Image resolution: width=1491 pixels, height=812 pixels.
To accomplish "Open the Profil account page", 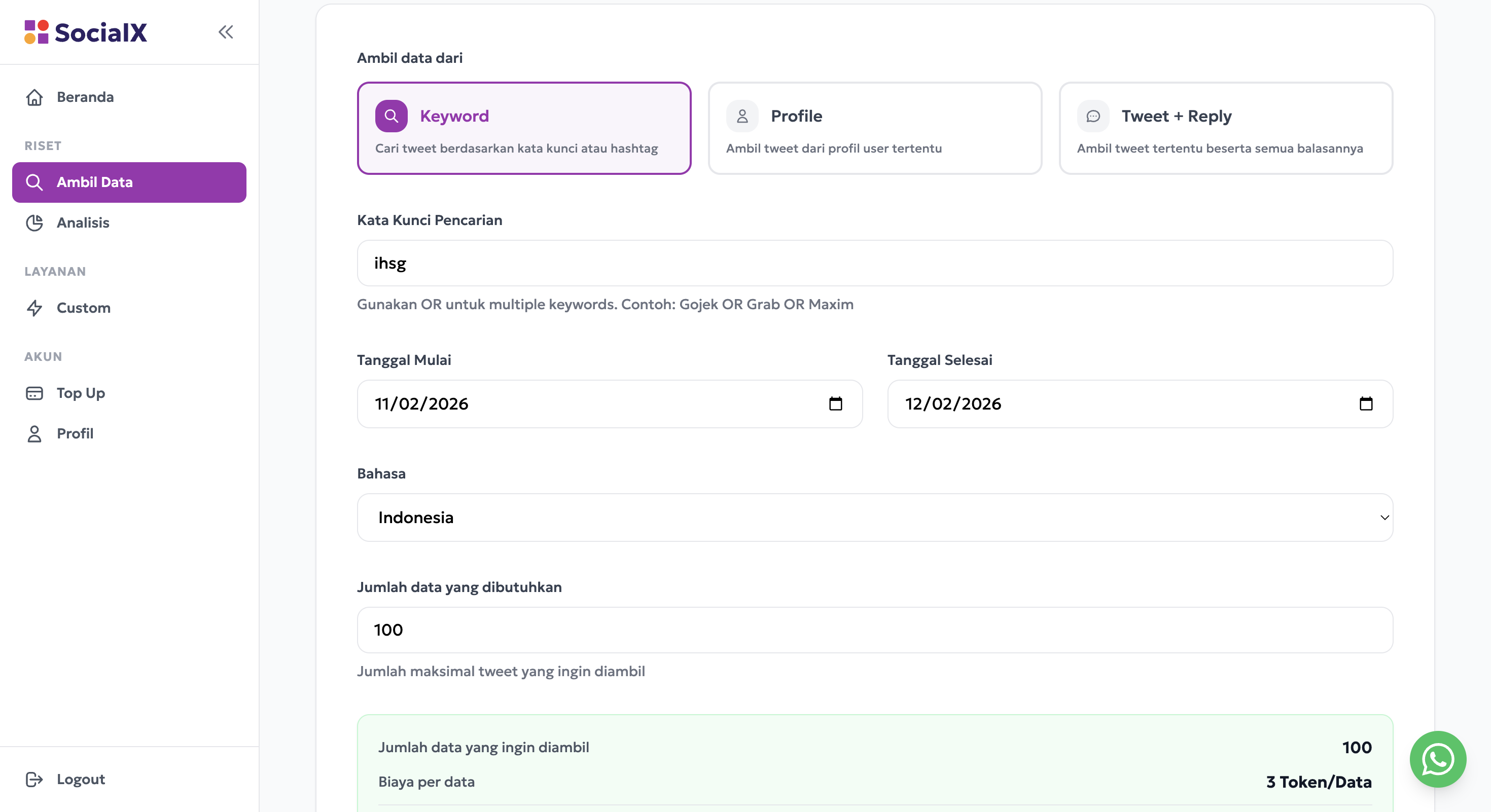I will click(75, 434).
